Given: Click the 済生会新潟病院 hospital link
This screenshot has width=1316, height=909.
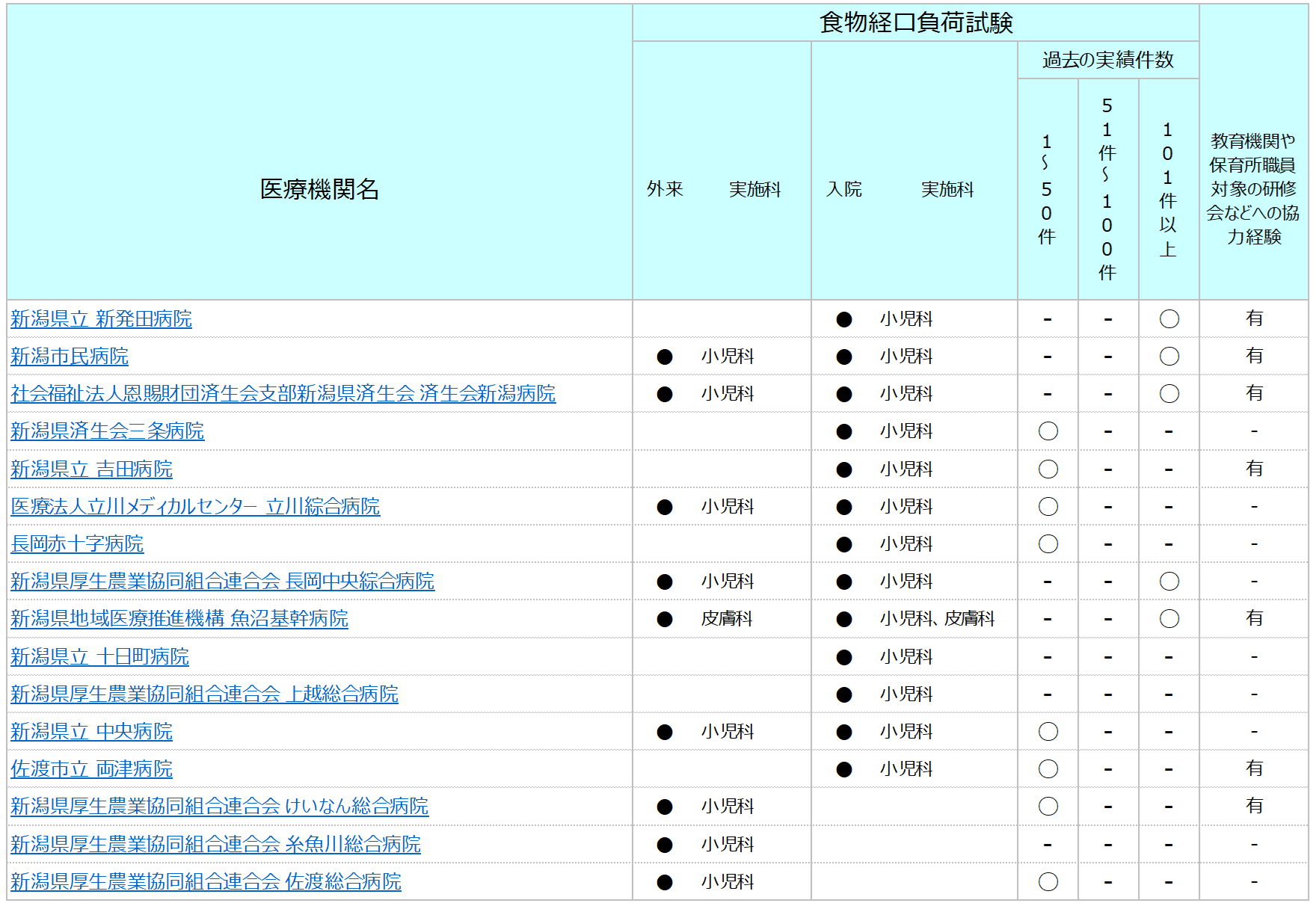Looking at the screenshot, I should point(283,394).
